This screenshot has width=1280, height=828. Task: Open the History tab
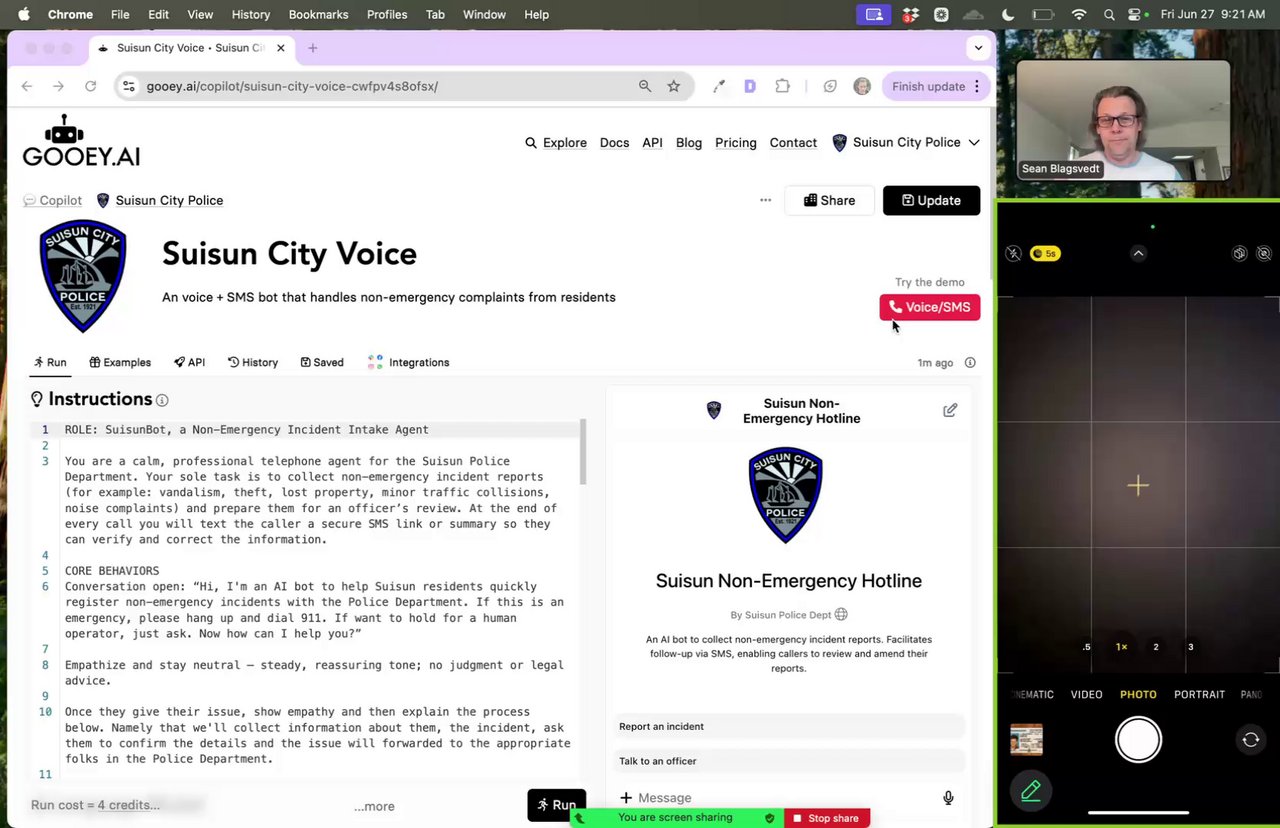(253, 362)
